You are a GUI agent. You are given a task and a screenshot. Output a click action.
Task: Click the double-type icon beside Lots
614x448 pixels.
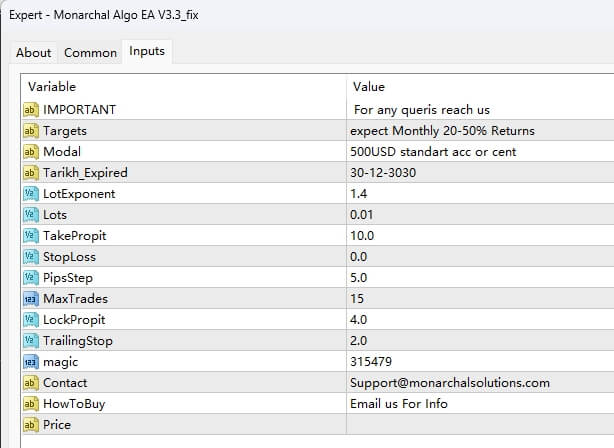click(31, 215)
